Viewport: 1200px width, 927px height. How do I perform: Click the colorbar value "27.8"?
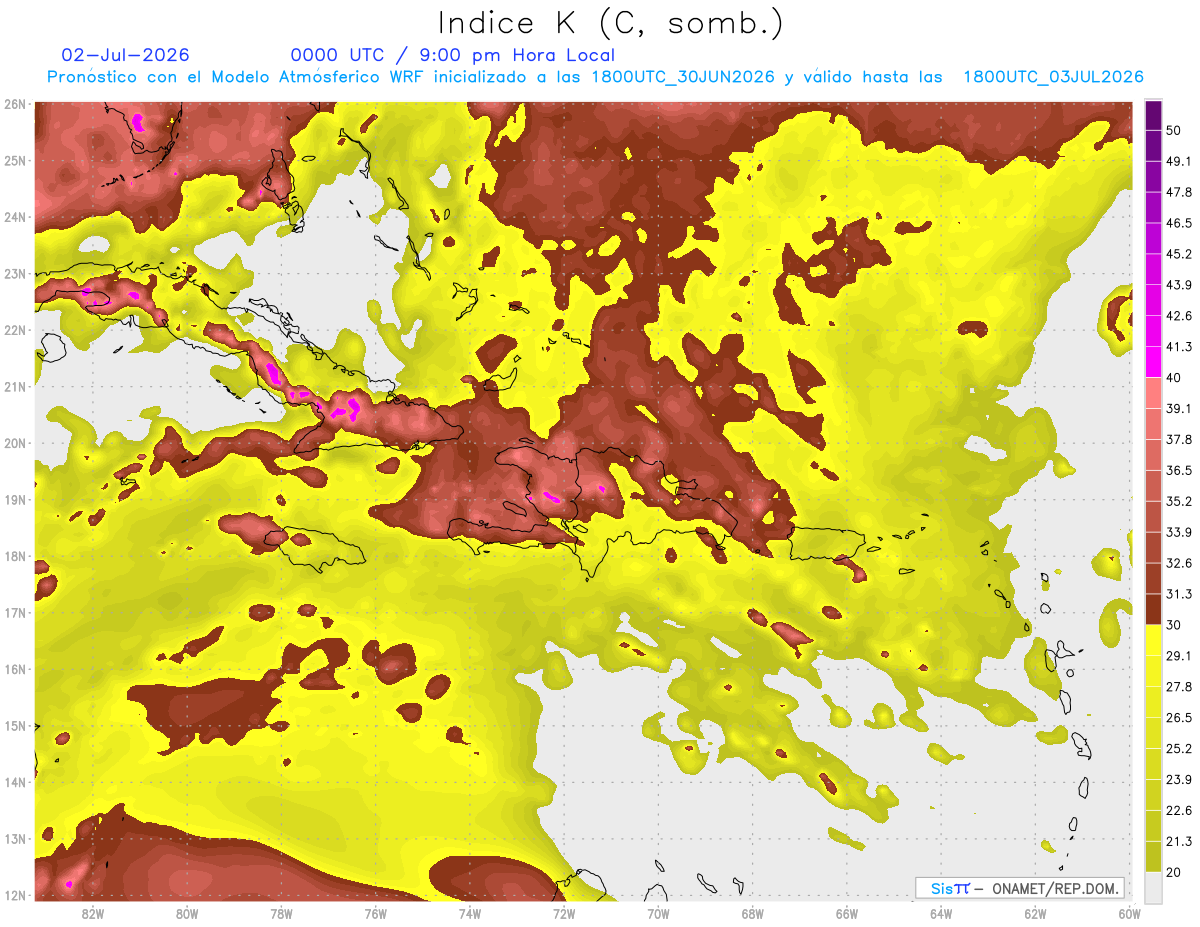(1179, 687)
